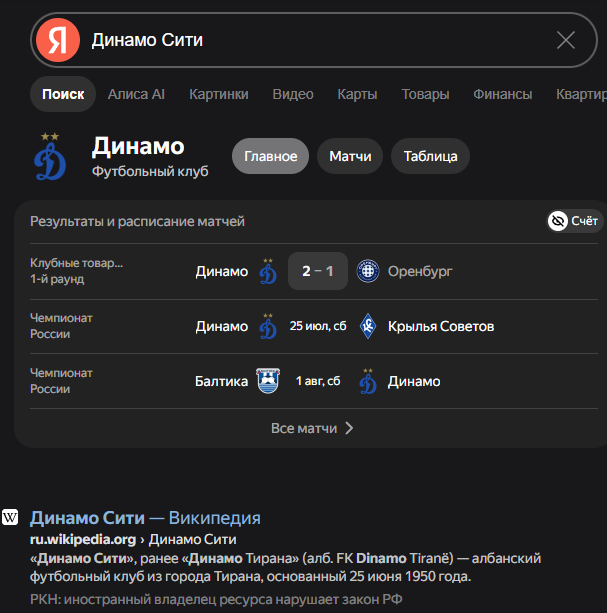
Task: Click the Крылья Советов team name
Action: [441, 326]
